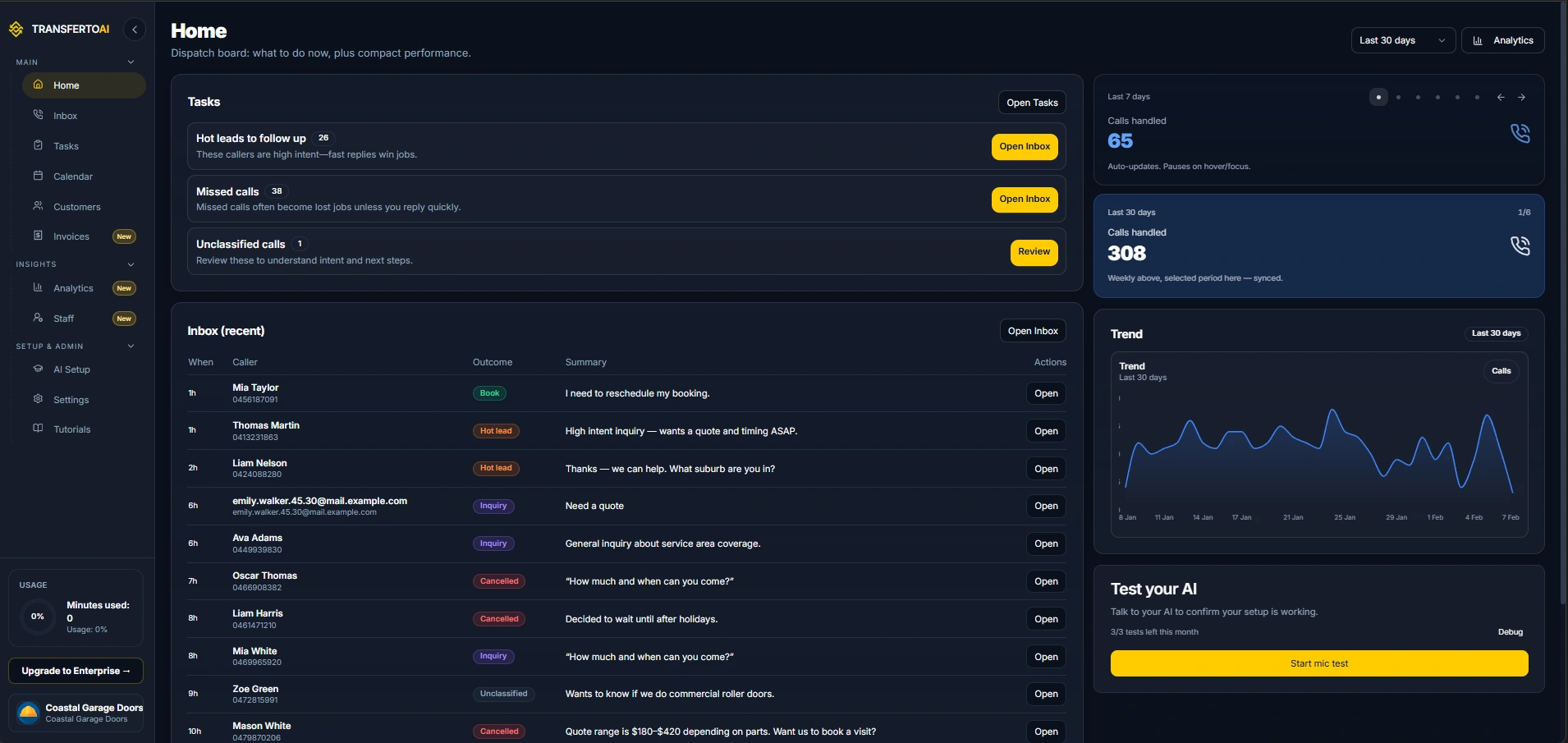Screen dimensions: 1568x743
Task: Click next arrow in Last 7 days carousel
Action: pyautogui.click(x=1521, y=97)
